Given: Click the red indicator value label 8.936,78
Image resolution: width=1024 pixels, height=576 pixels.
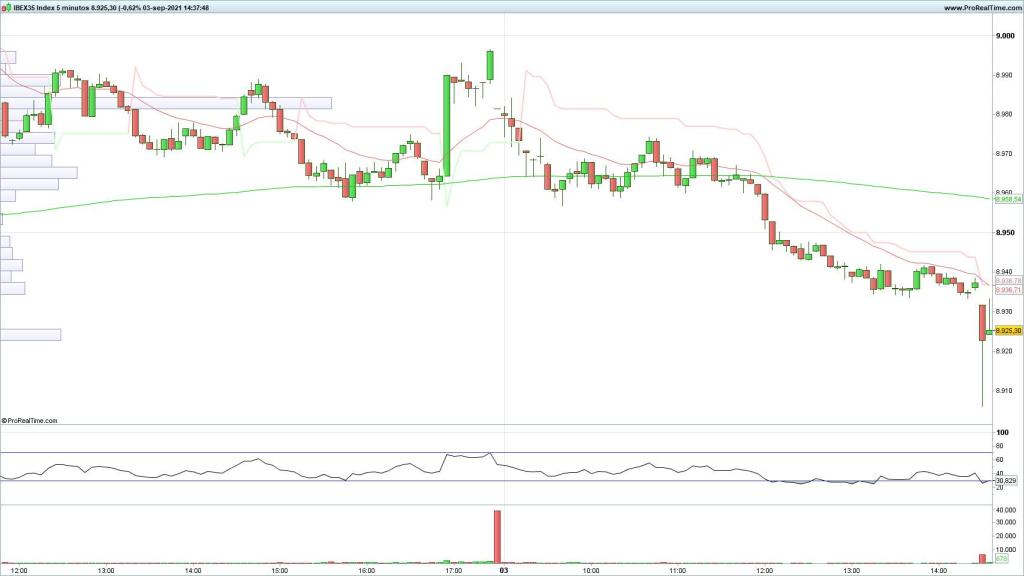Looking at the screenshot, I should click(1007, 281).
